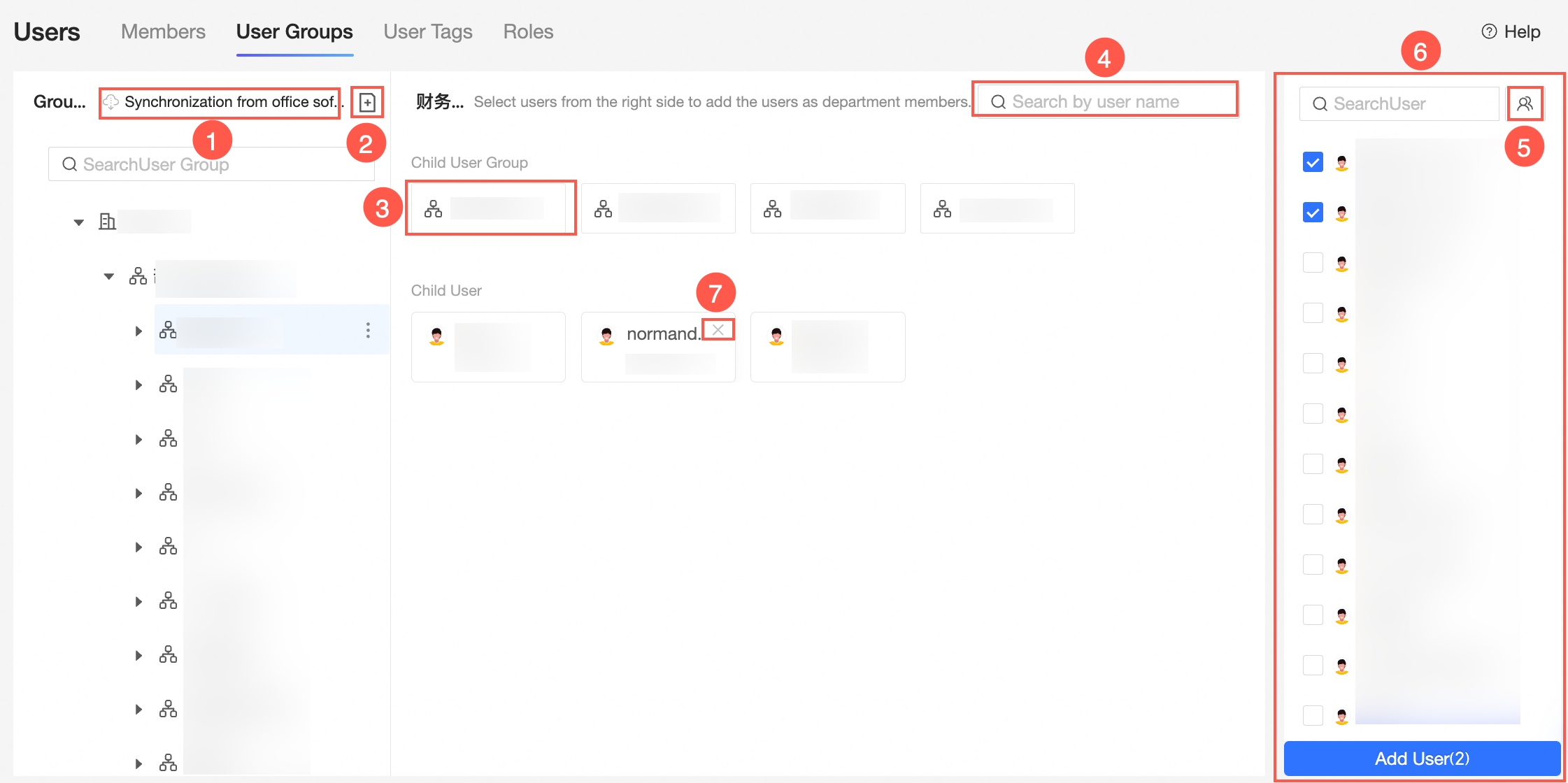The height and width of the screenshot is (783, 1568).
Task: Check the fifth user checkbox in list
Action: point(1313,363)
